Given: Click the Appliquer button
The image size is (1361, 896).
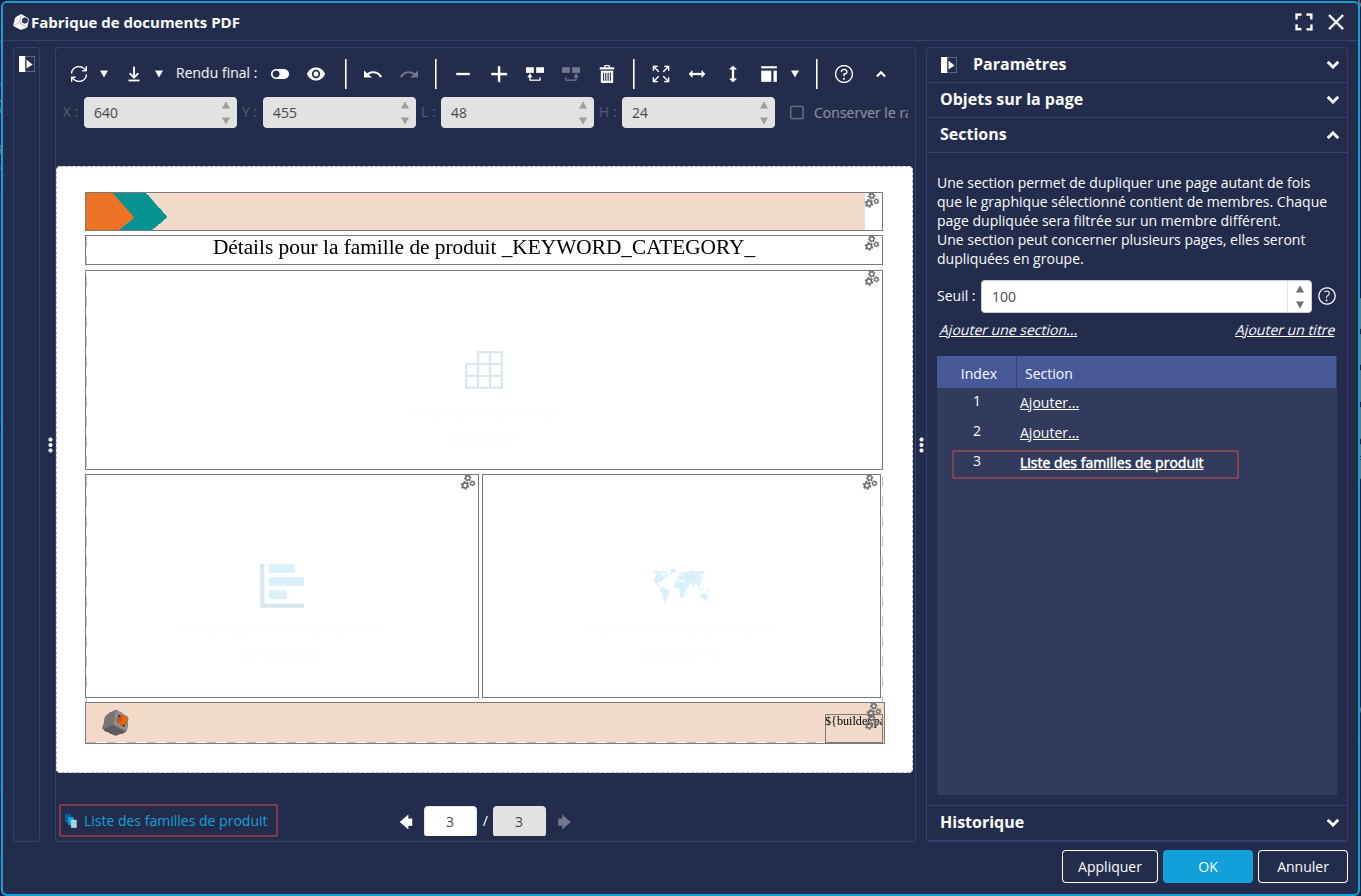Looking at the screenshot, I should (x=1109, y=867).
